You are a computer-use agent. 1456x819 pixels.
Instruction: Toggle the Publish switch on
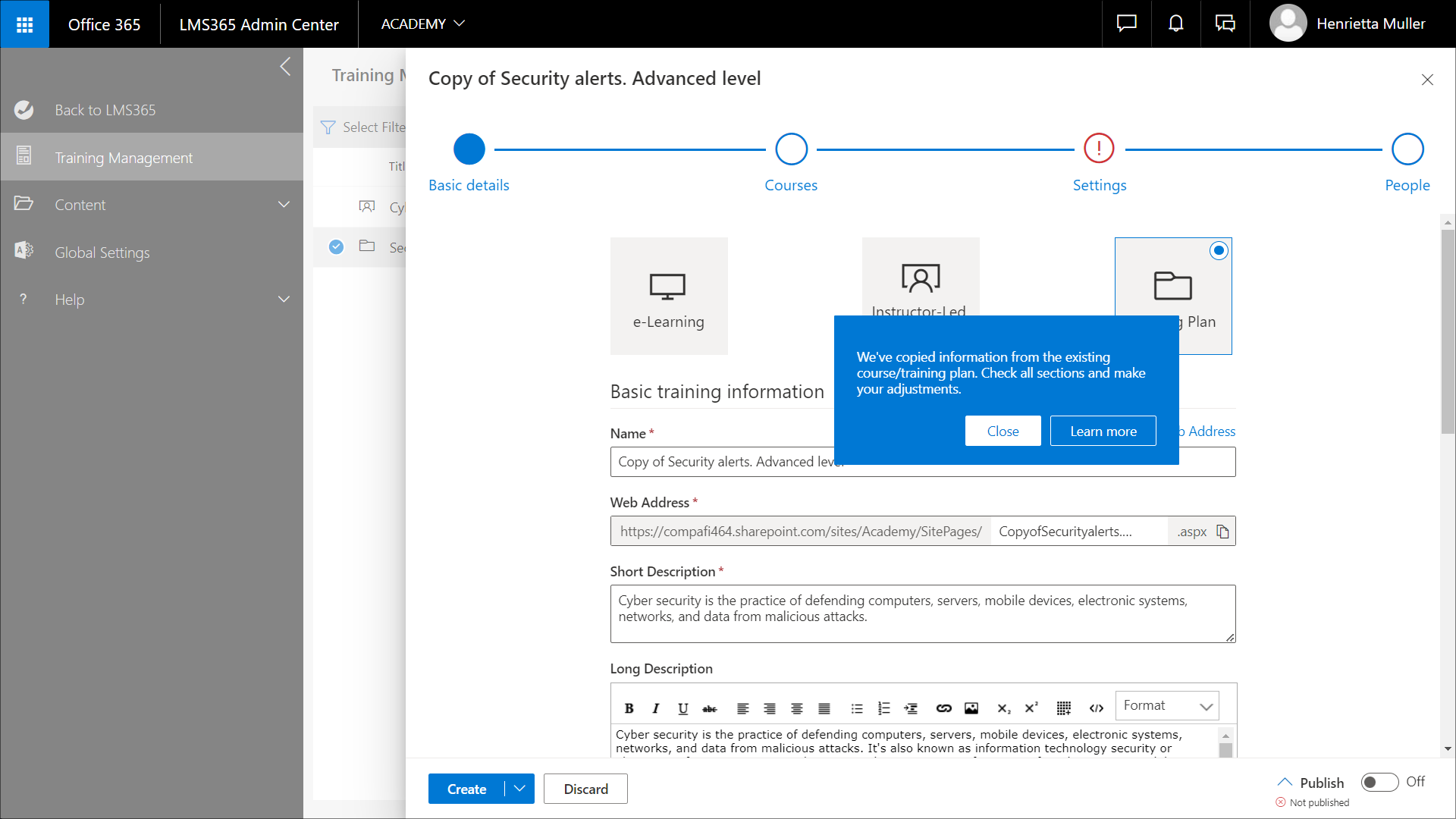click(x=1379, y=782)
